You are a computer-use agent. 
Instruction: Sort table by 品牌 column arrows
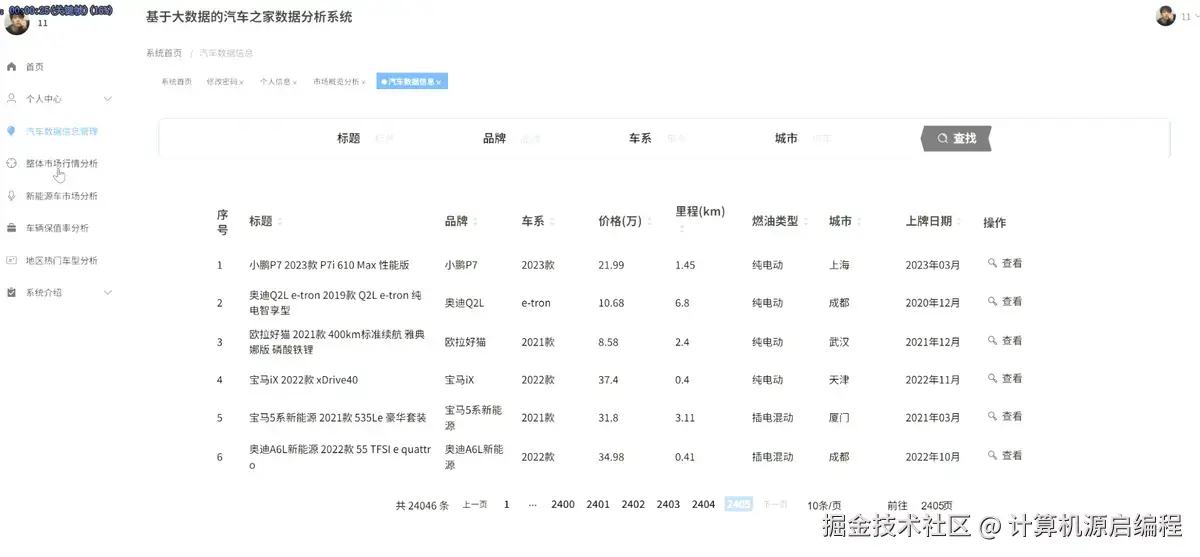(474, 222)
